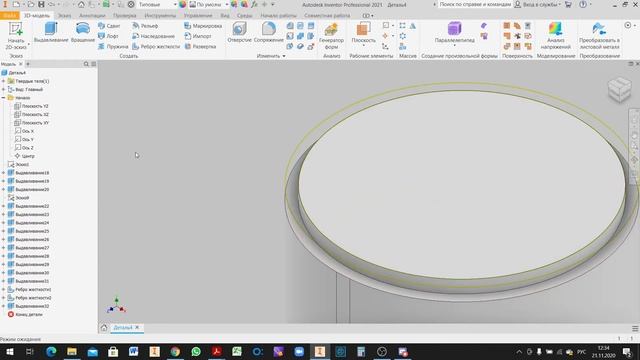This screenshot has width=640, height=360.
Task: Search the model browser with magnifier icon
Action: pos(86,64)
